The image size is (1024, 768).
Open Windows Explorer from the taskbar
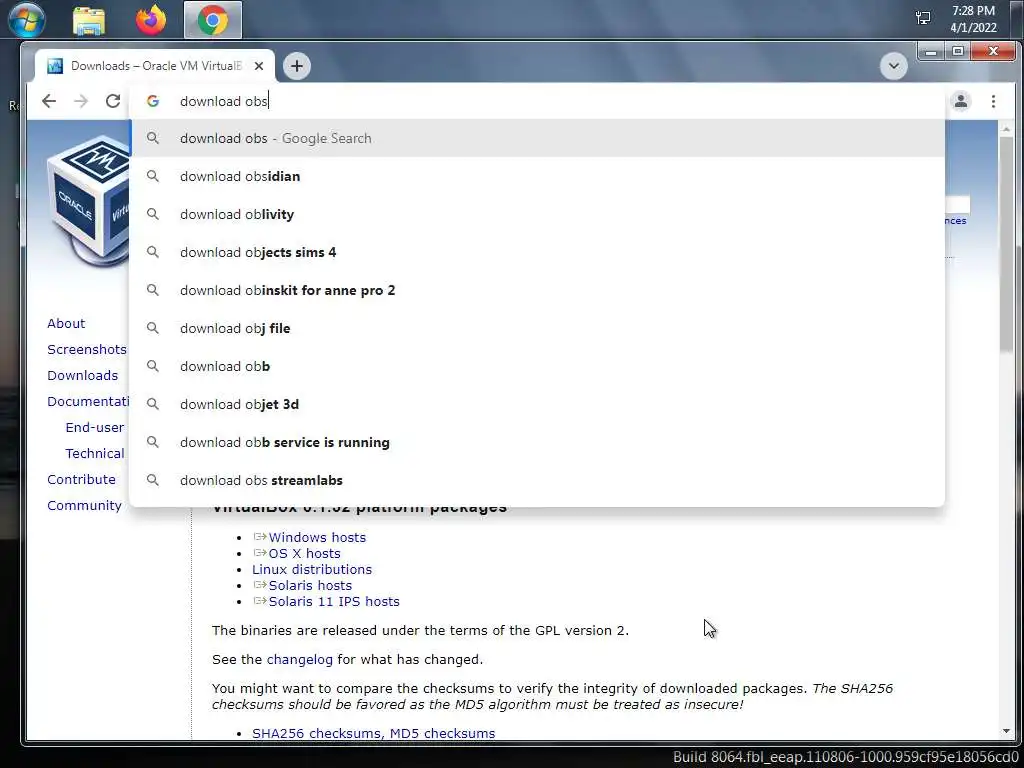[x=89, y=20]
